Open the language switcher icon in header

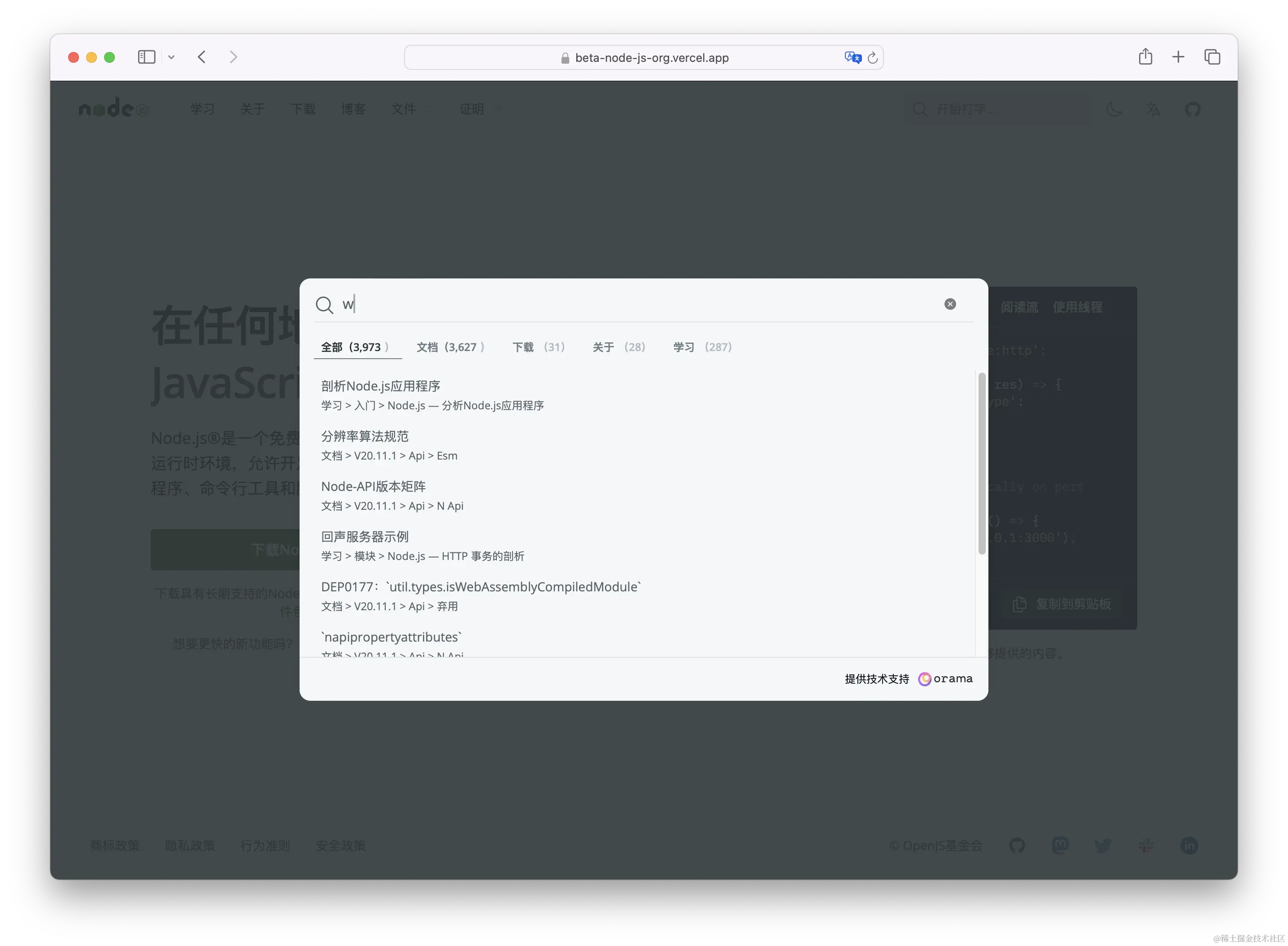click(1153, 109)
